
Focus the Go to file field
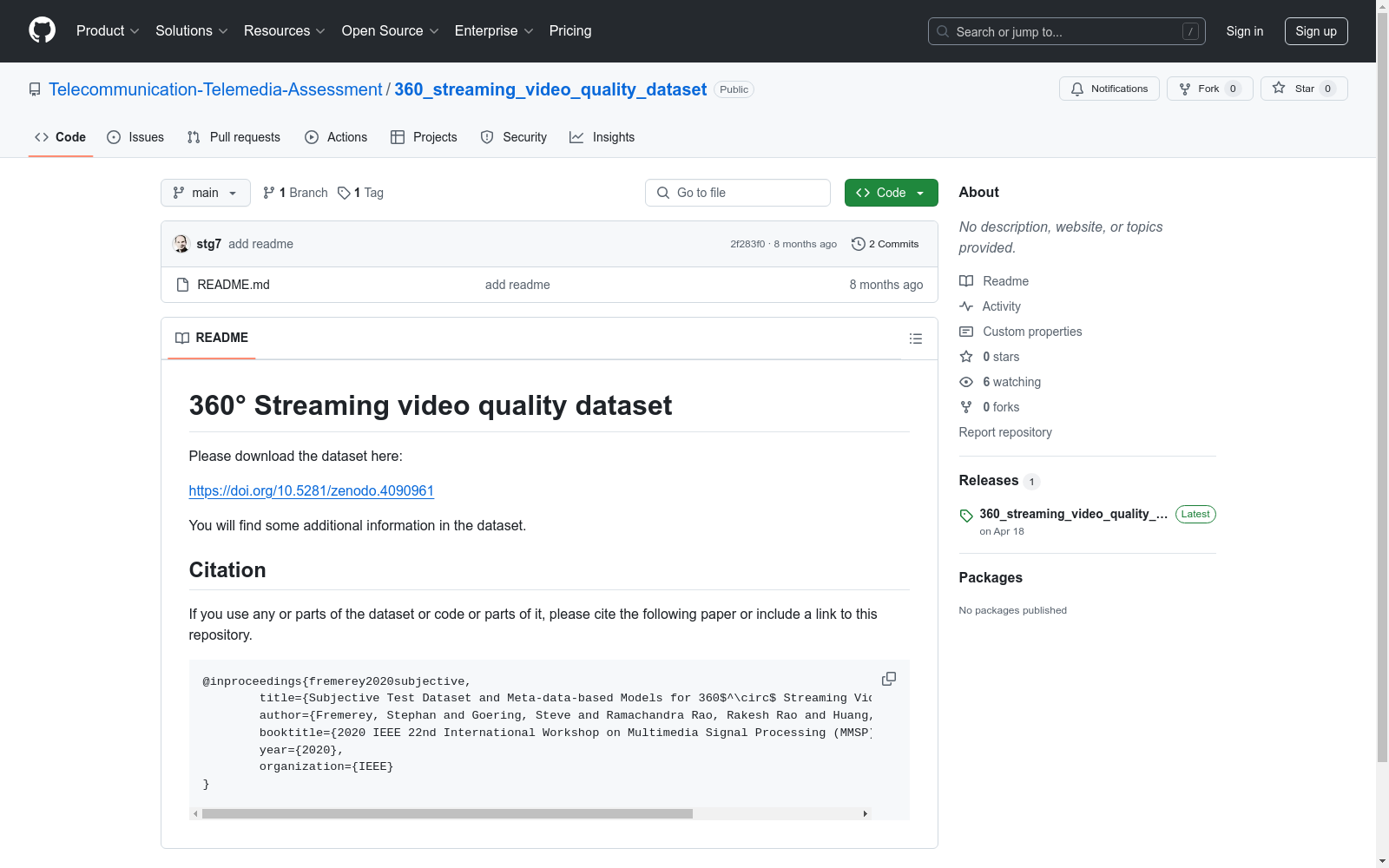tap(738, 193)
